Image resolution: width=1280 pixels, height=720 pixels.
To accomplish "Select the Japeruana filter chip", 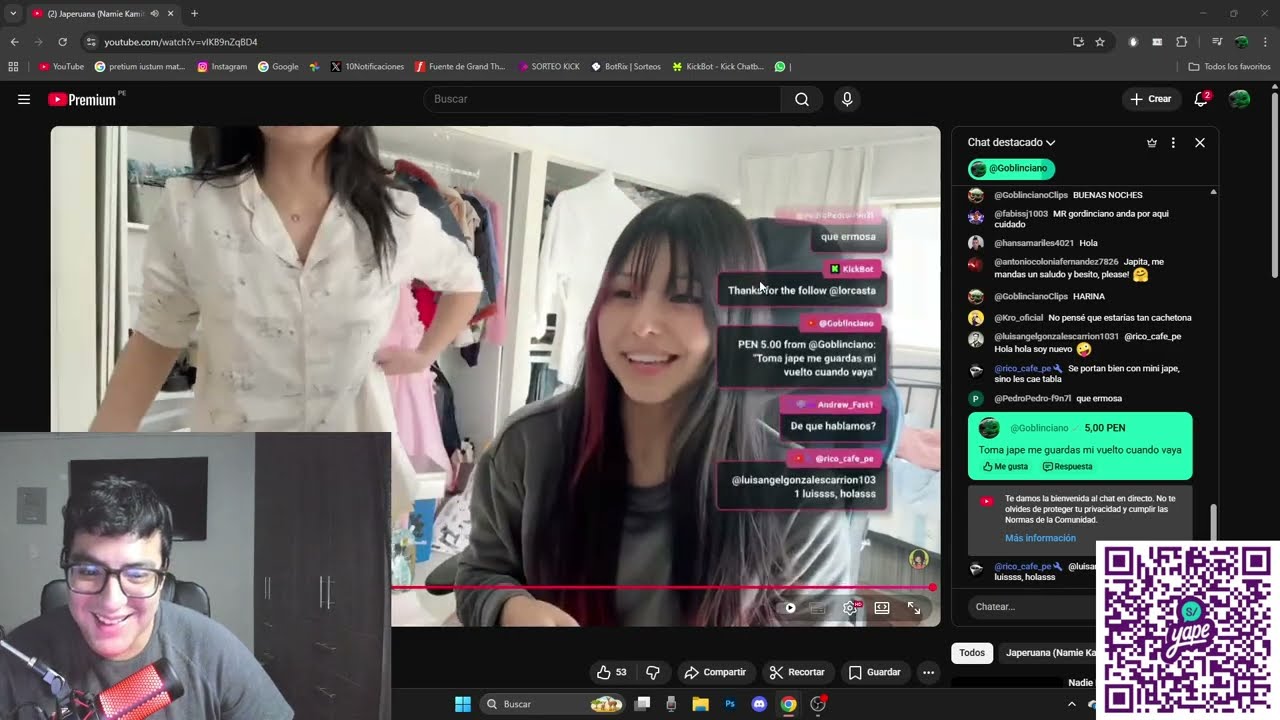I will point(1049,653).
